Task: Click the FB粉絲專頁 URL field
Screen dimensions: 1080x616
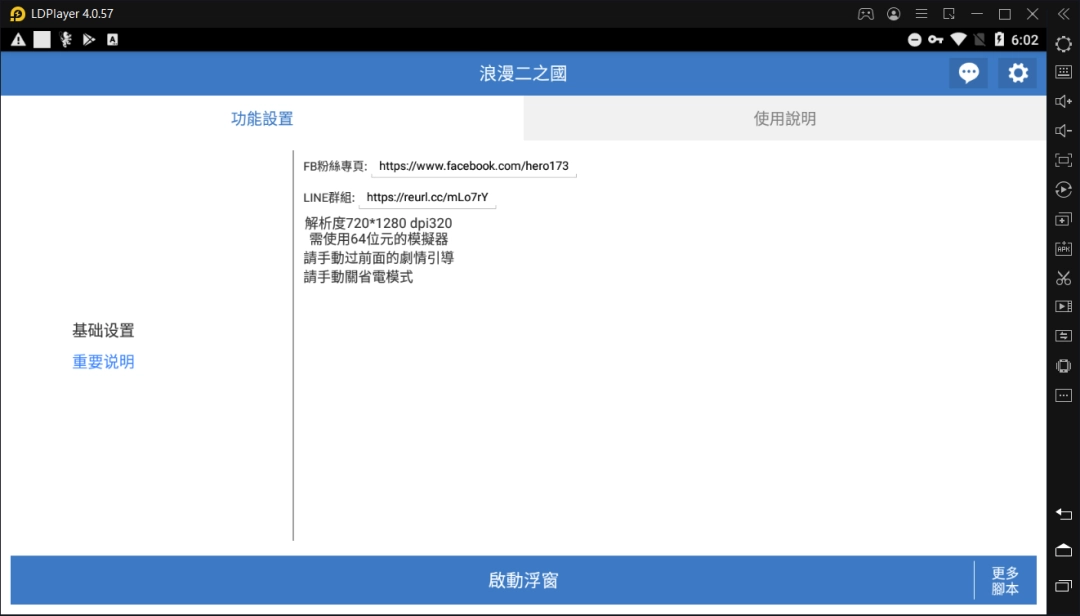Action: click(x=474, y=166)
